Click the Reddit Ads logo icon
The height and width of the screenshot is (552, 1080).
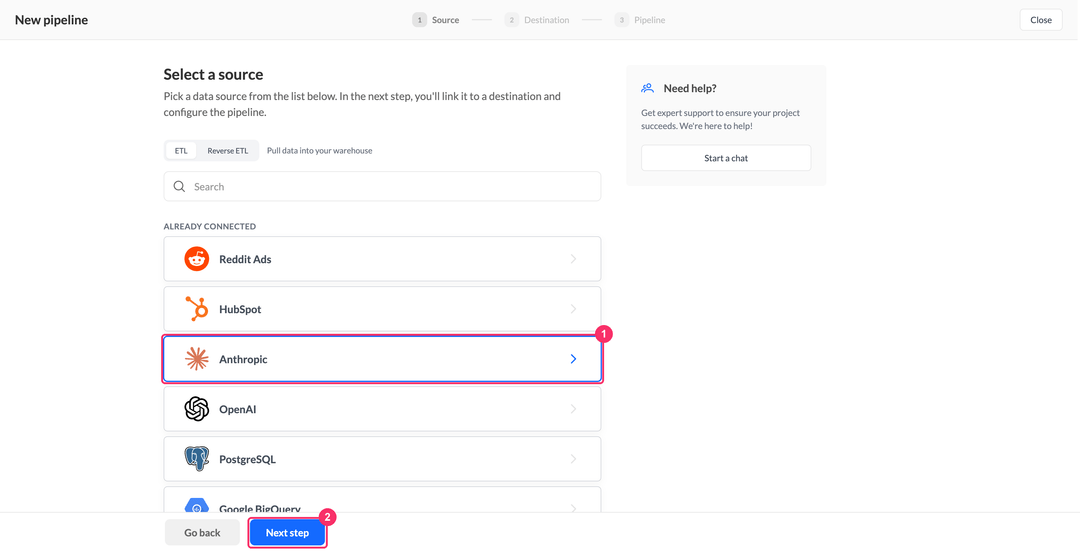(196, 259)
